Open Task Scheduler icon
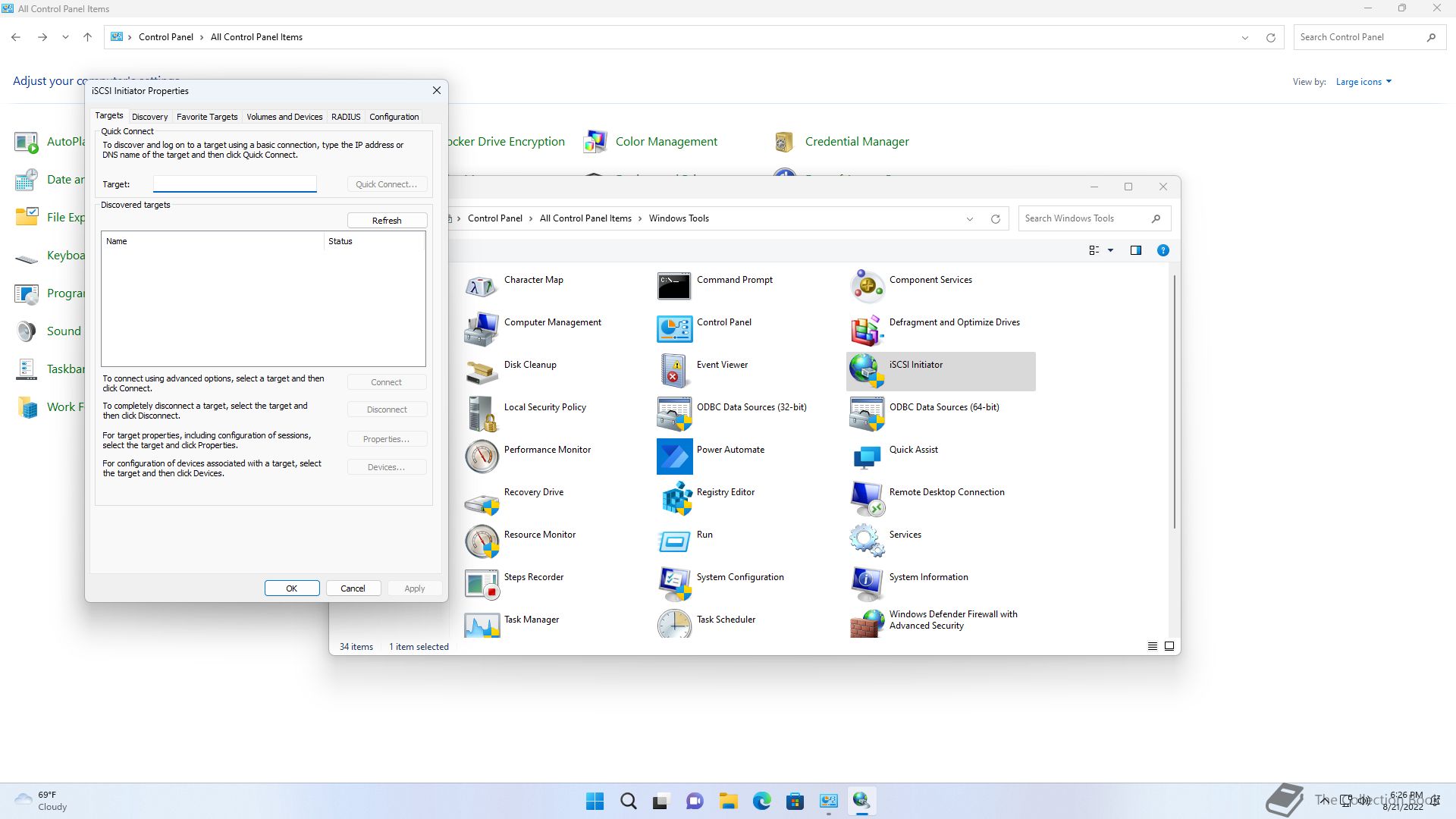 pos(674,623)
